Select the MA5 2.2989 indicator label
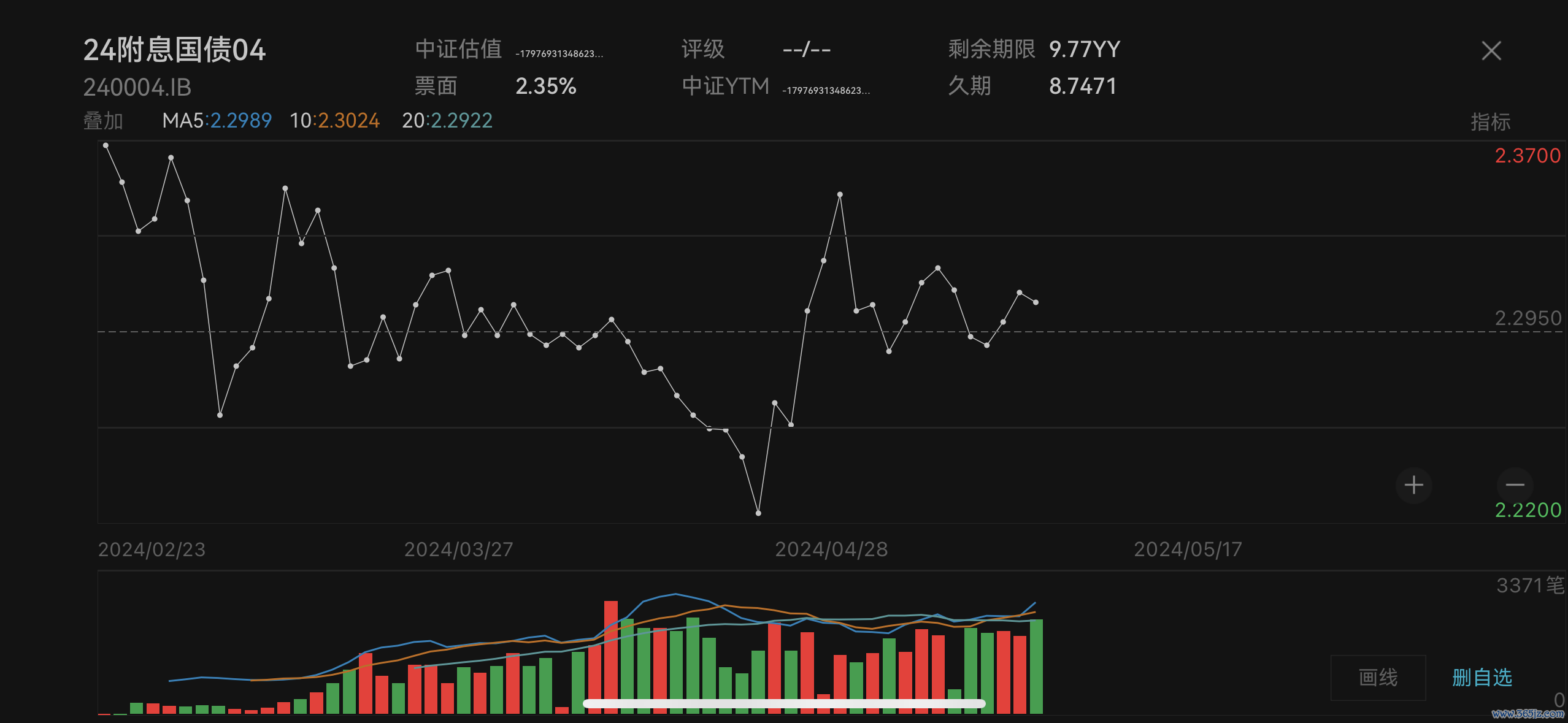This screenshot has width=1568, height=723. click(217, 121)
